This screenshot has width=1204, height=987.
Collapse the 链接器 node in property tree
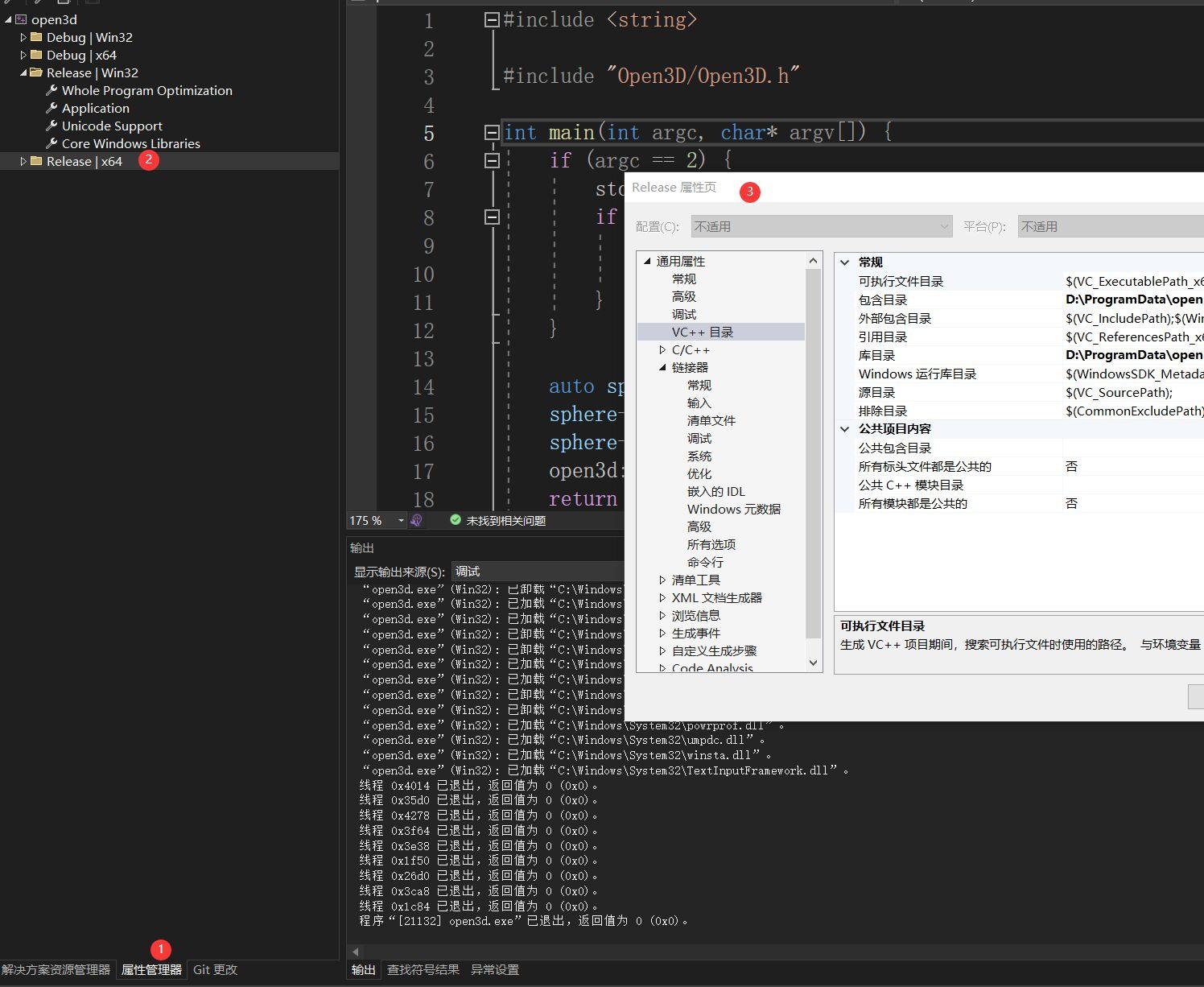pos(662,367)
